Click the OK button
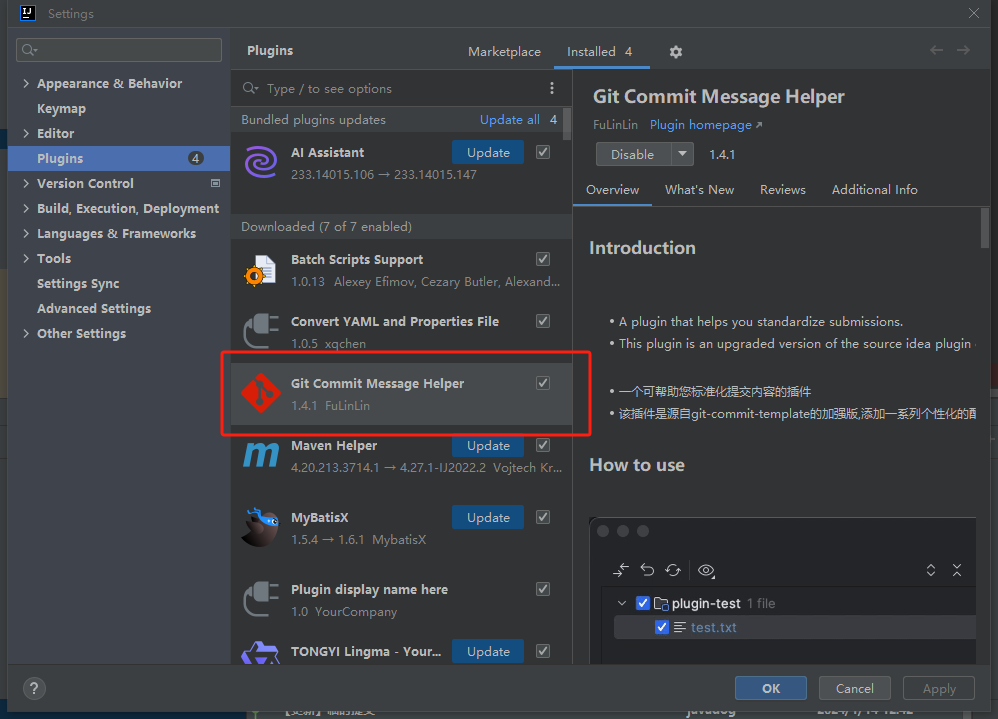This screenshot has width=998, height=719. [x=771, y=688]
